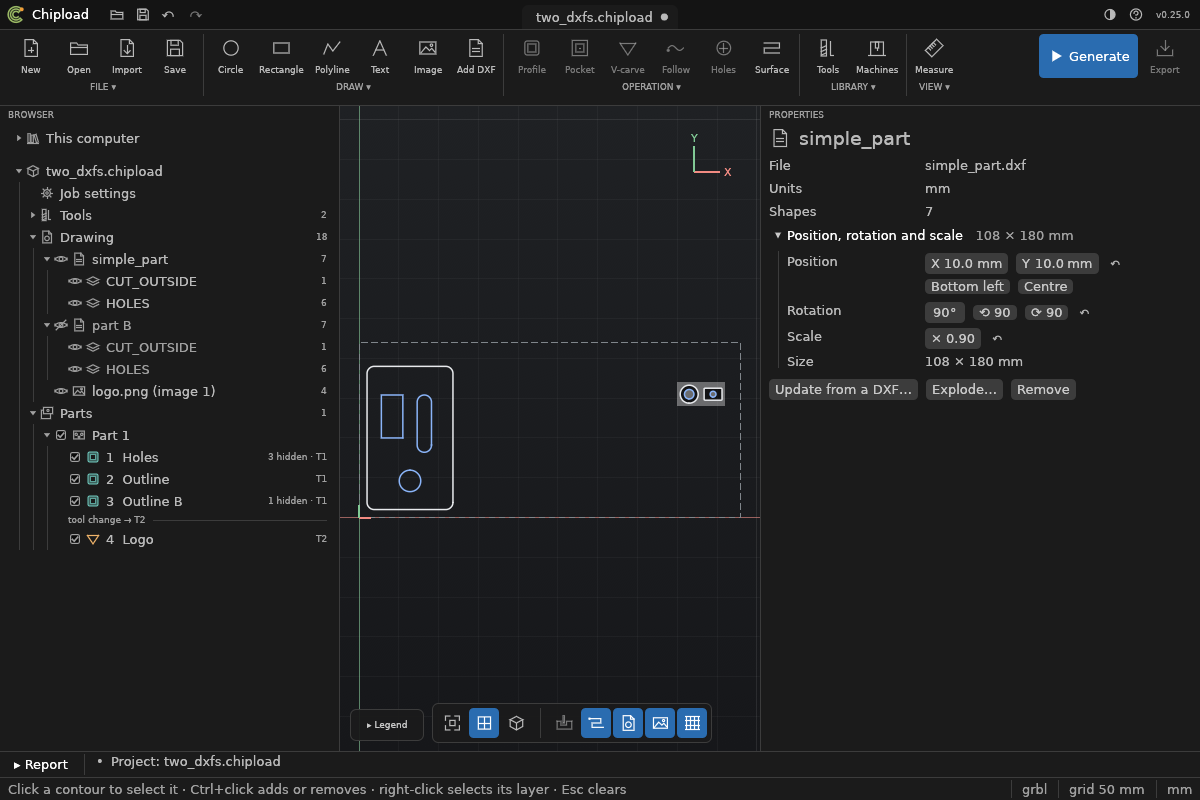Select the Image draw tool
The height and width of the screenshot is (800, 1200).
click(428, 56)
